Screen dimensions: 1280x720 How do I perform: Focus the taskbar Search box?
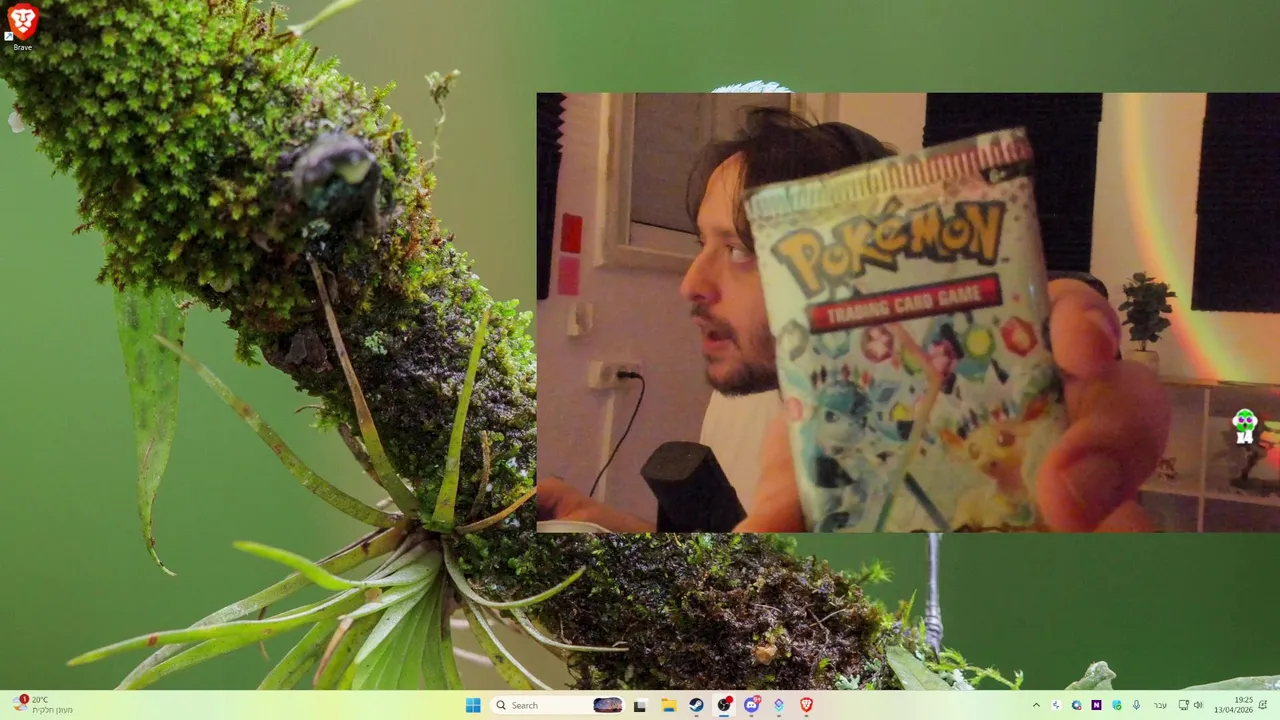[x=558, y=705]
